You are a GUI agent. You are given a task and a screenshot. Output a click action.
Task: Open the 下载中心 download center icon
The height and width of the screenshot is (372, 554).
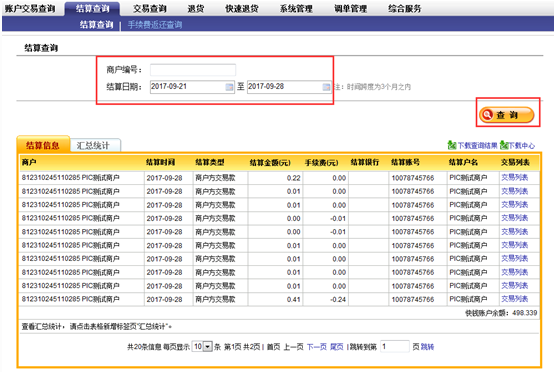tap(504, 145)
